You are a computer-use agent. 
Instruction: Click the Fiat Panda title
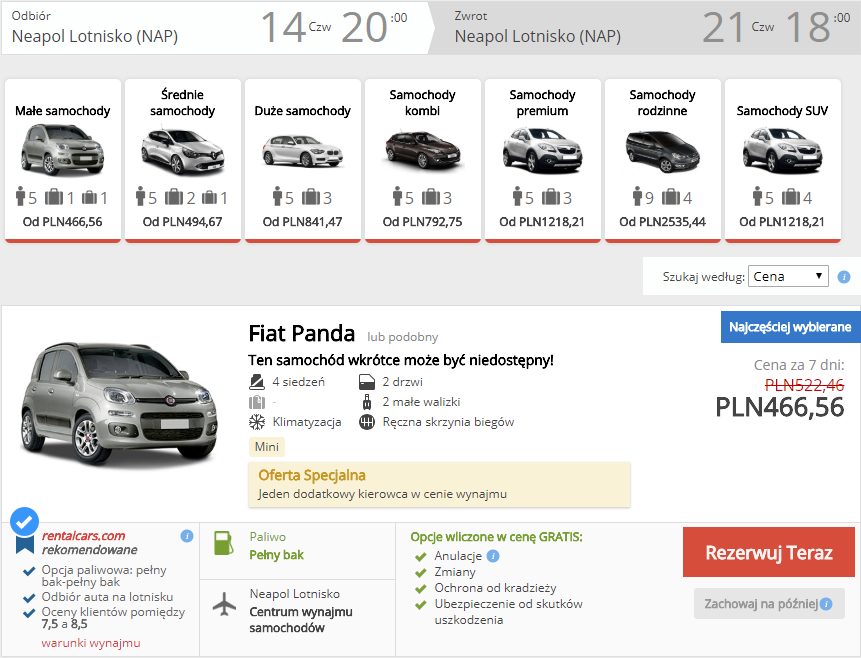(301, 333)
